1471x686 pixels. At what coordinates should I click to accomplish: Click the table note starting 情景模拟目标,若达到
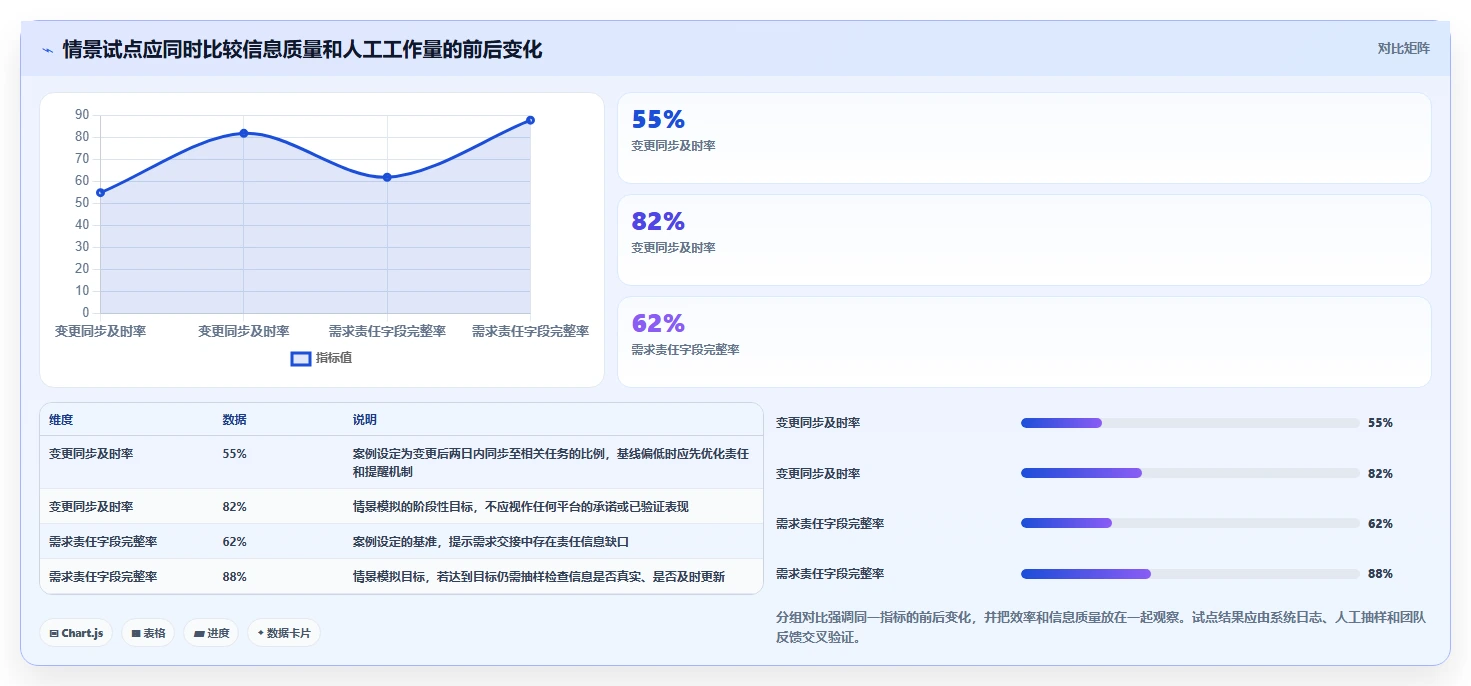coord(539,577)
